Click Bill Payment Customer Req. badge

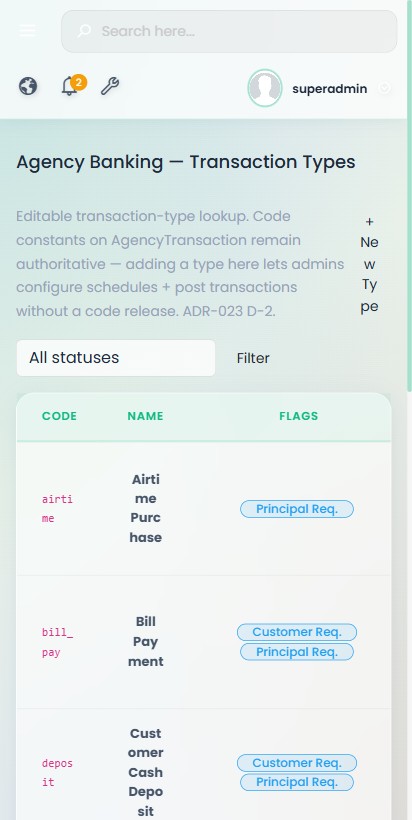pos(297,632)
